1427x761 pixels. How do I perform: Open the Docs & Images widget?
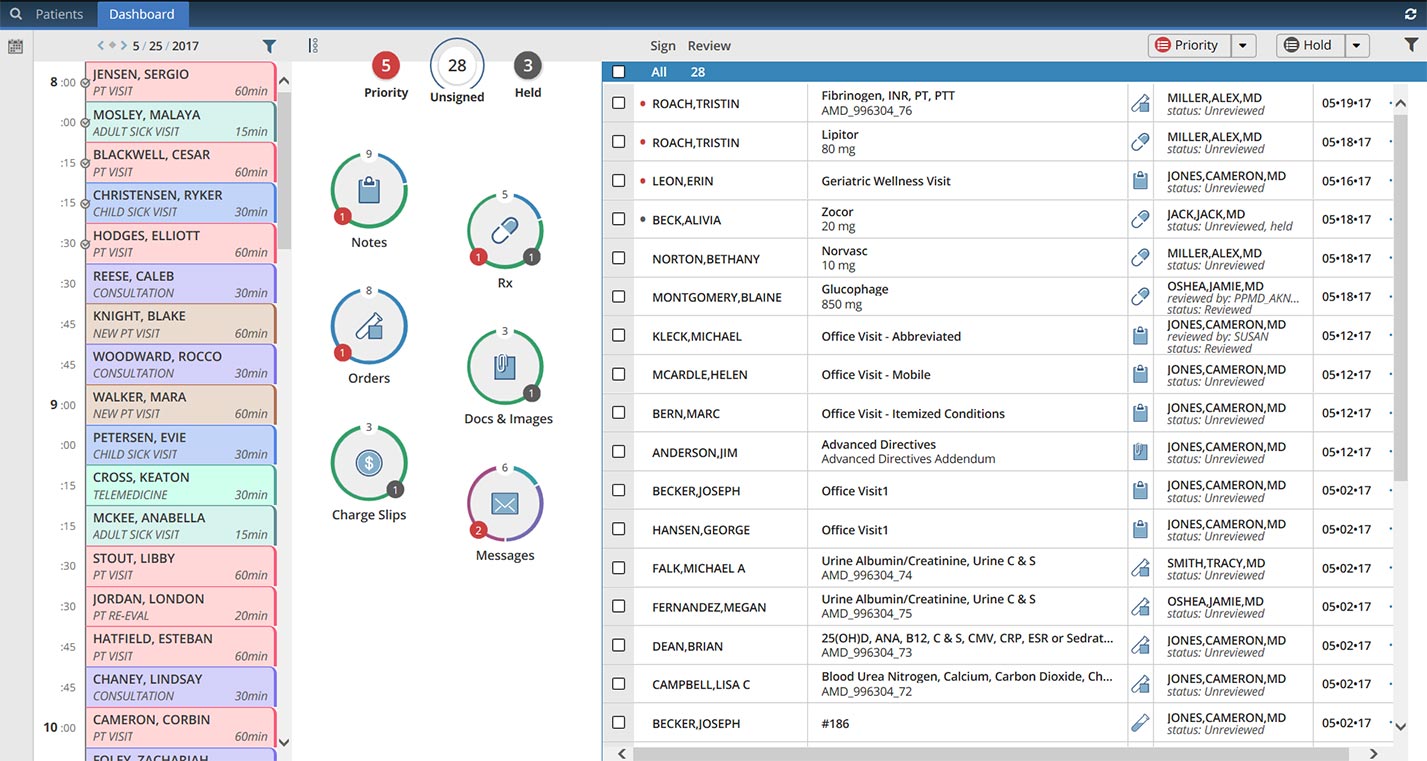coord(504,366)
